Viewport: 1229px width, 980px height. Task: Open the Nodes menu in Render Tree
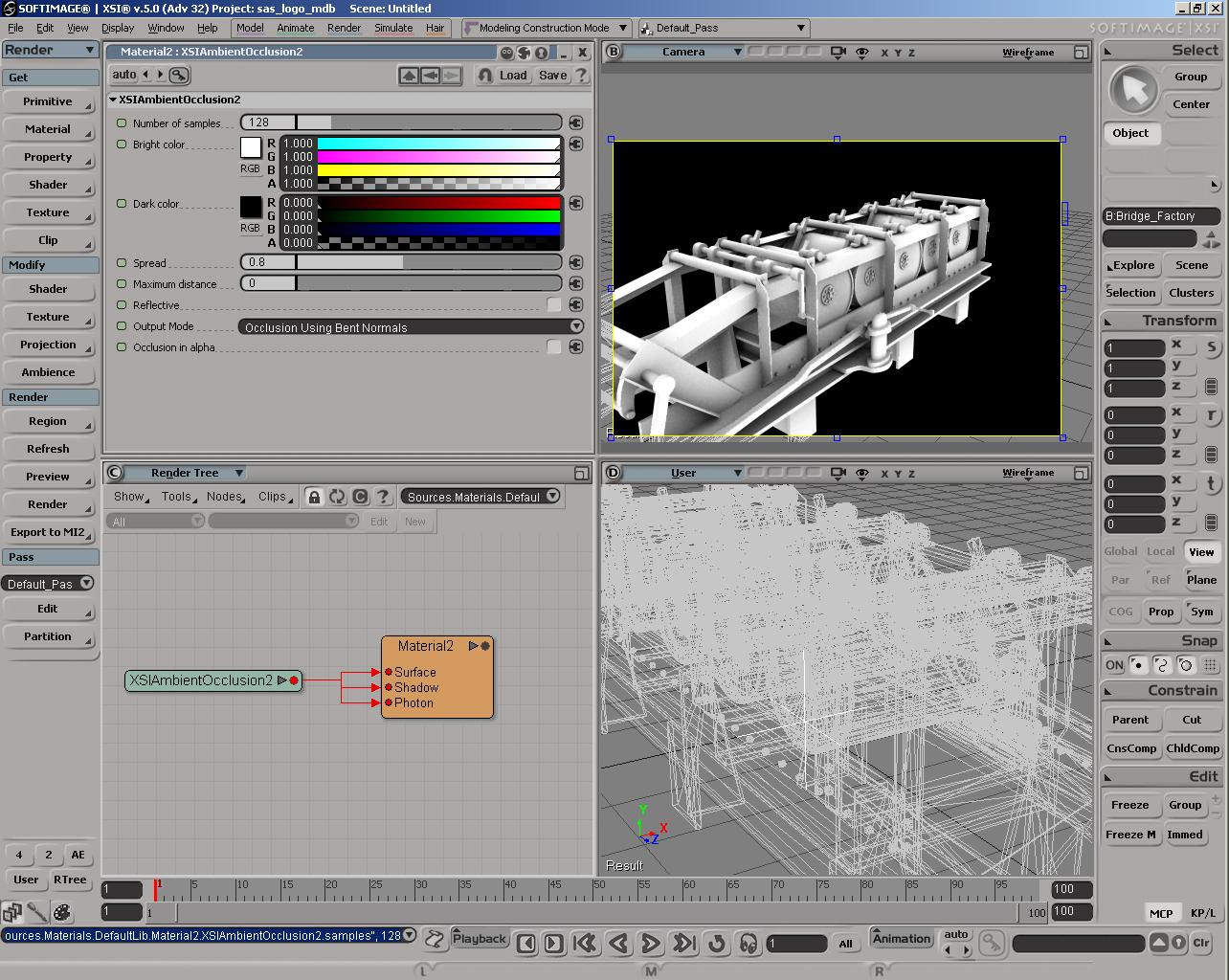coord(225,497)
